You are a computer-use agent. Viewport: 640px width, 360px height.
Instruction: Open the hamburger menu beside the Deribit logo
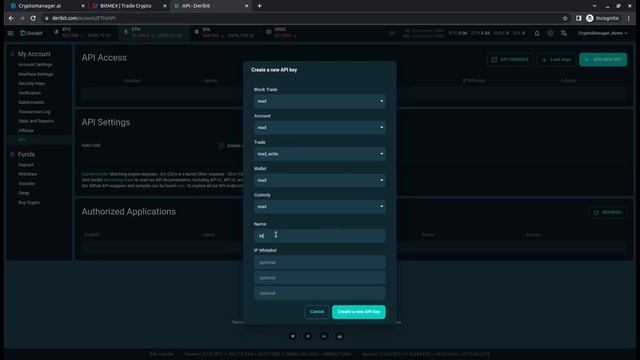point(11,33)
